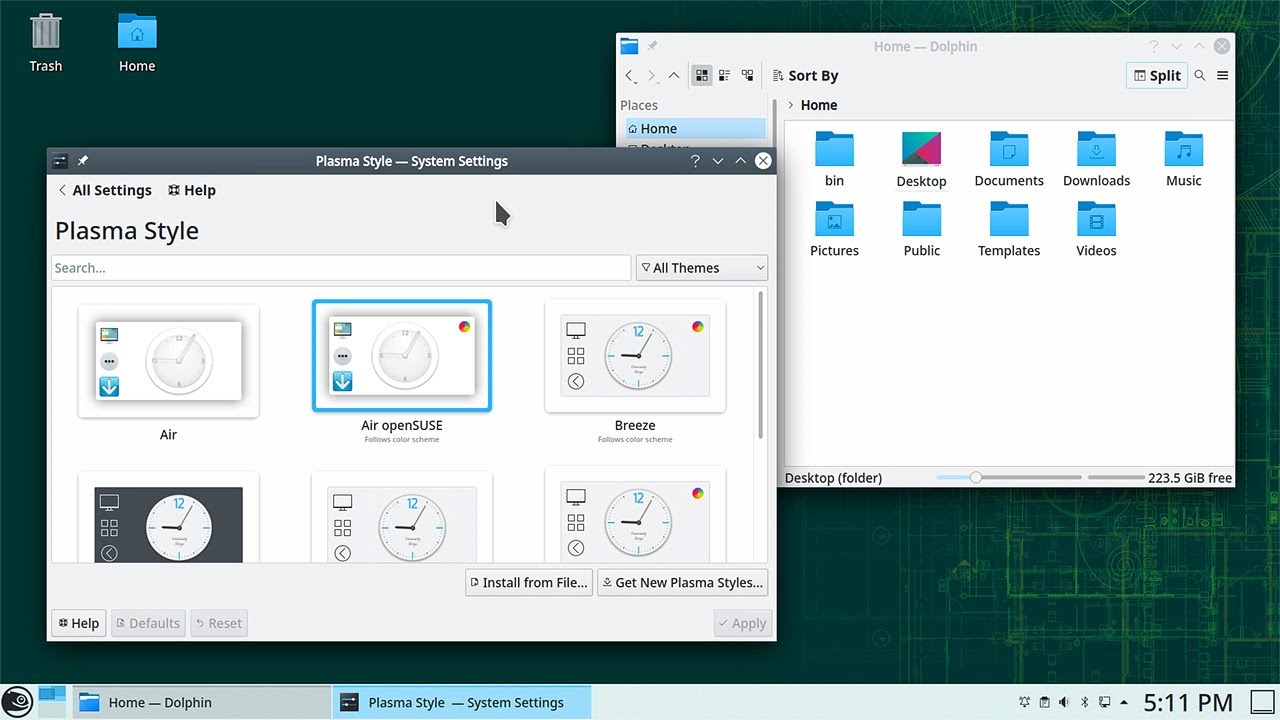Image resolution: width=1280 pixels, height=720 pixels.
Task: Switch Dolphin to Compact view mode
Action: (x=725, y=75)
